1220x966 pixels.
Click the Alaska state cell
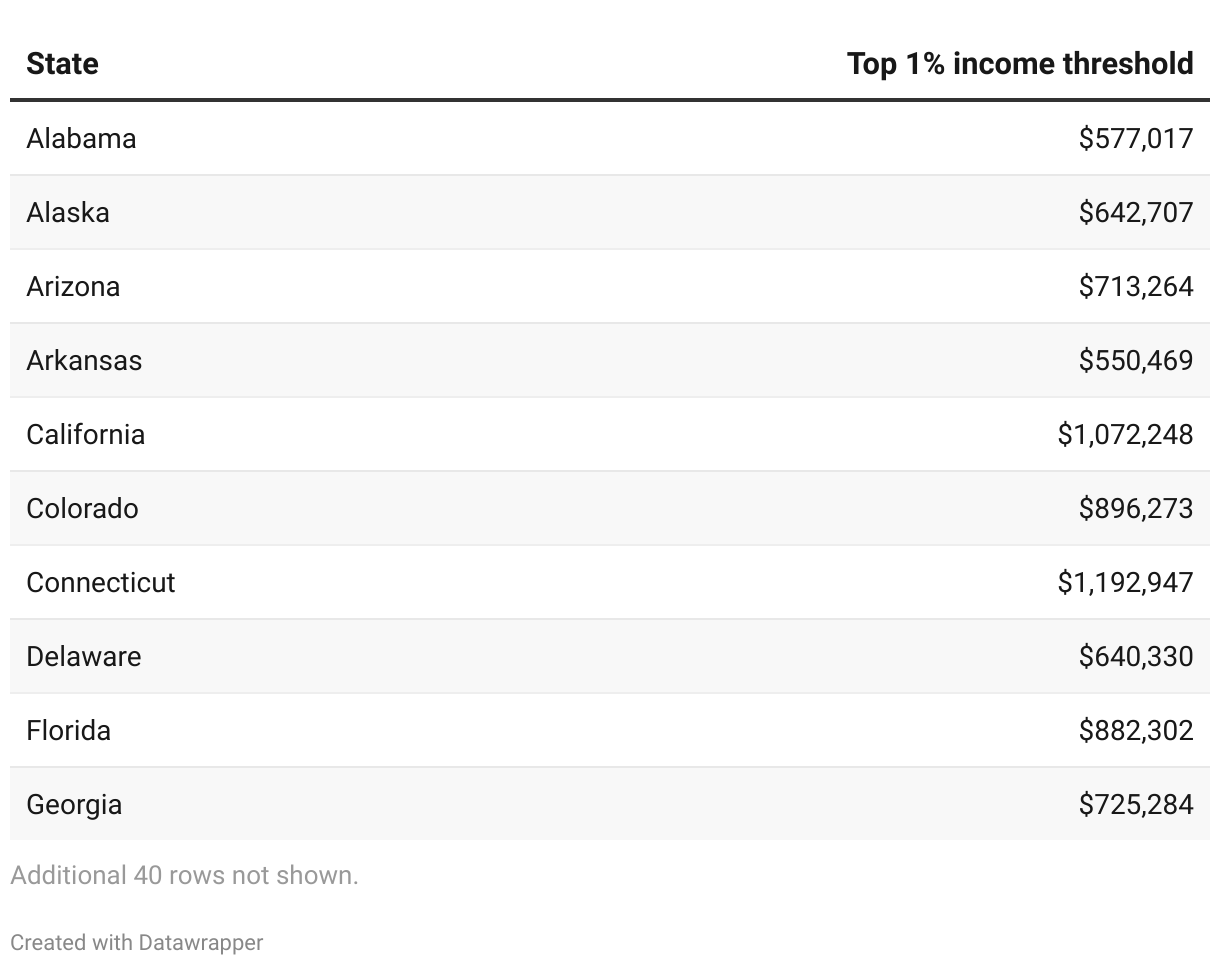click(68, 212)
